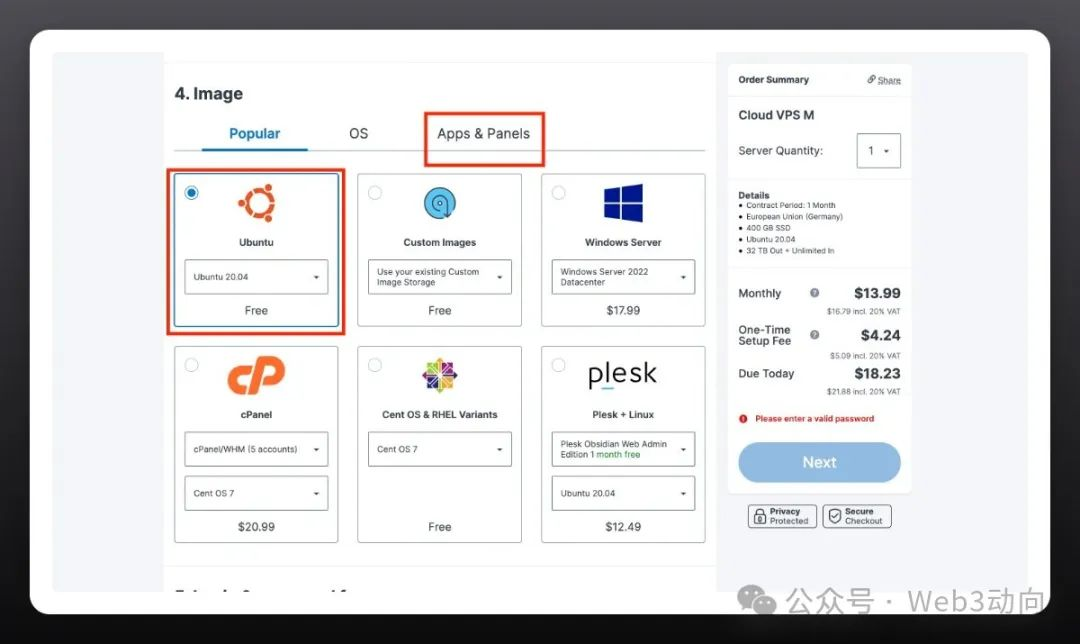Open the cPanel/WHM (5 accounts) dropdown

coord(256,449)
